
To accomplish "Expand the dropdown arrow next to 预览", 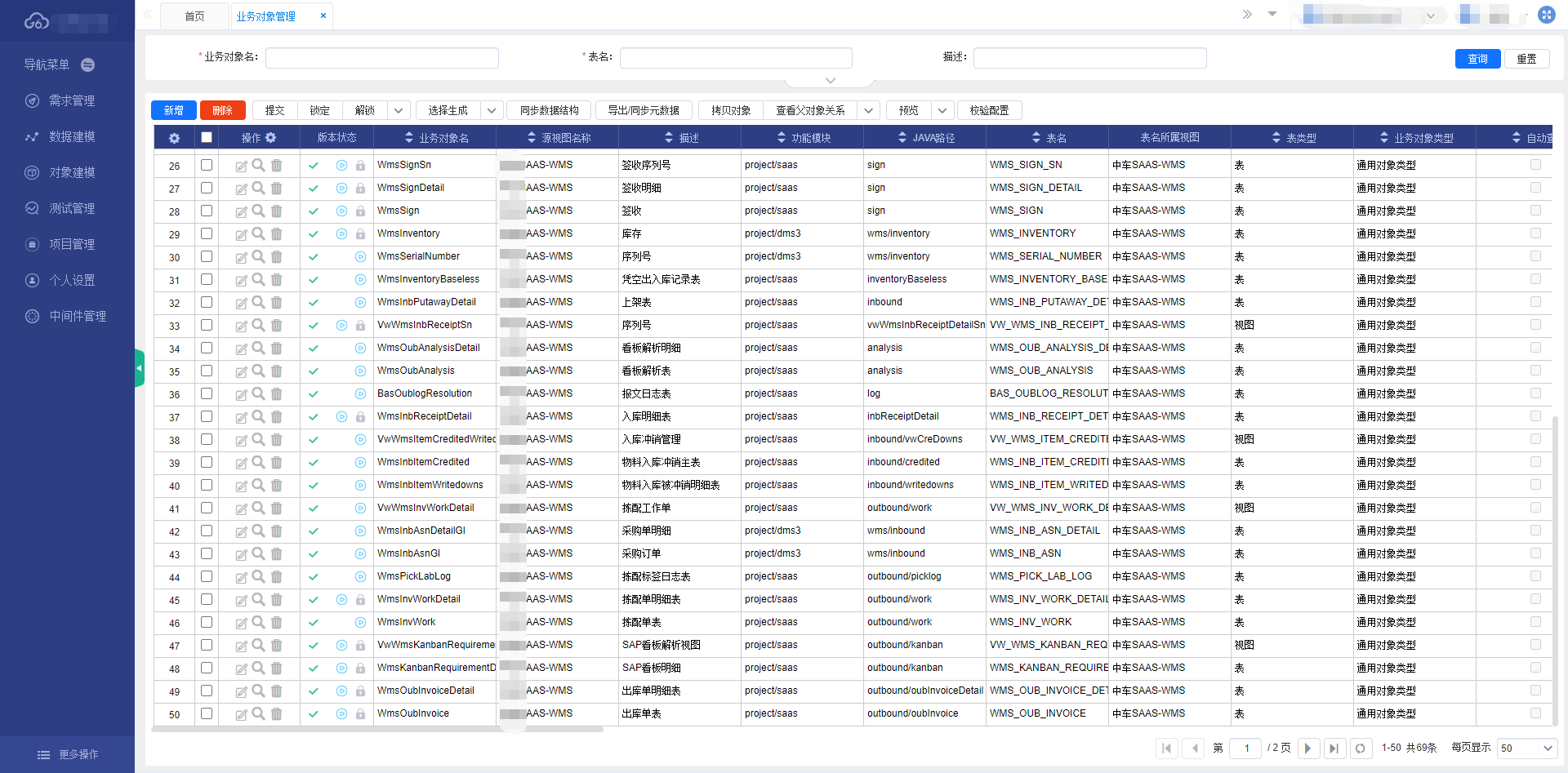I will click(942, 110).
